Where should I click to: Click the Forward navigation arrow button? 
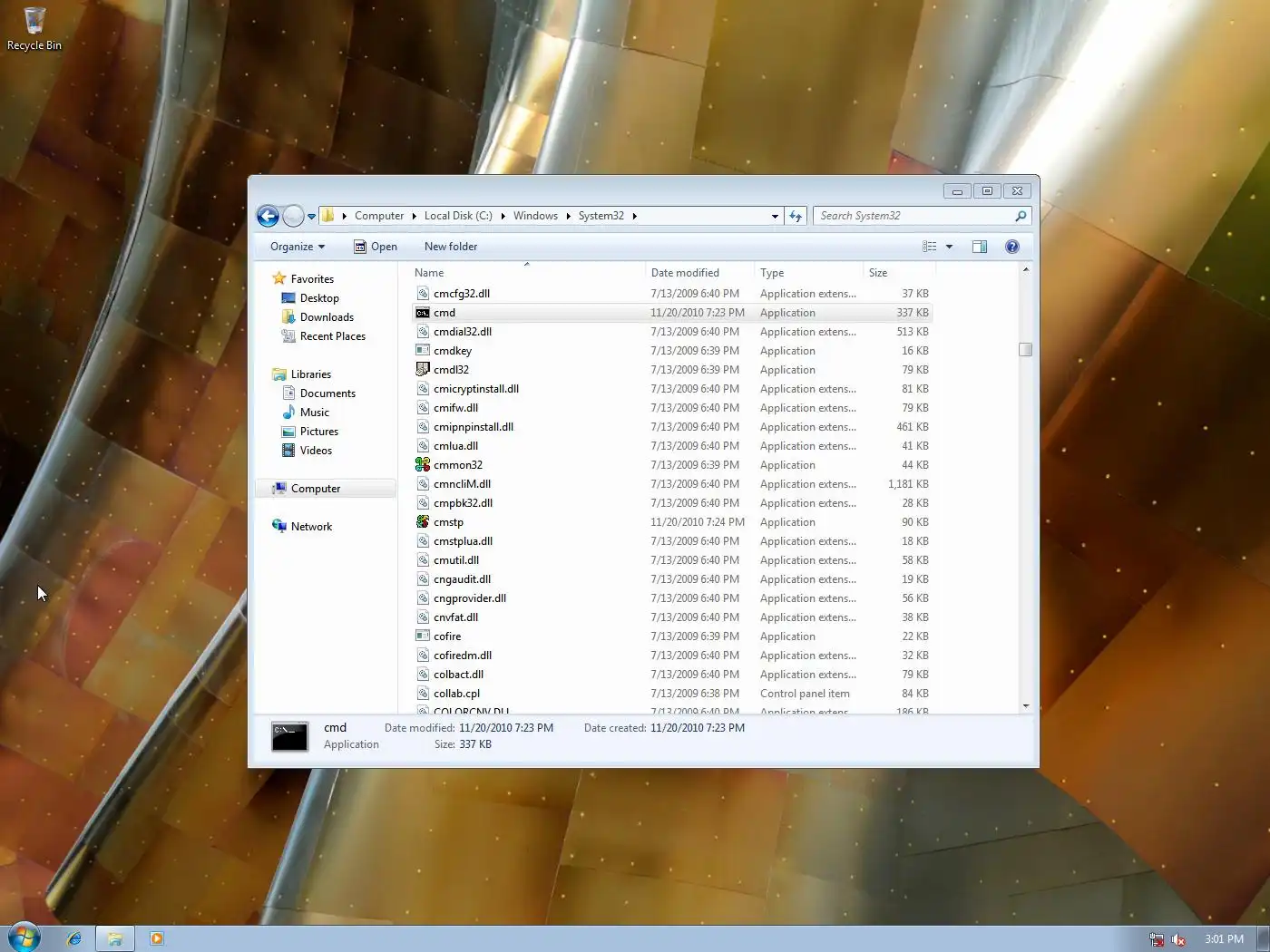tap(293, 216)
